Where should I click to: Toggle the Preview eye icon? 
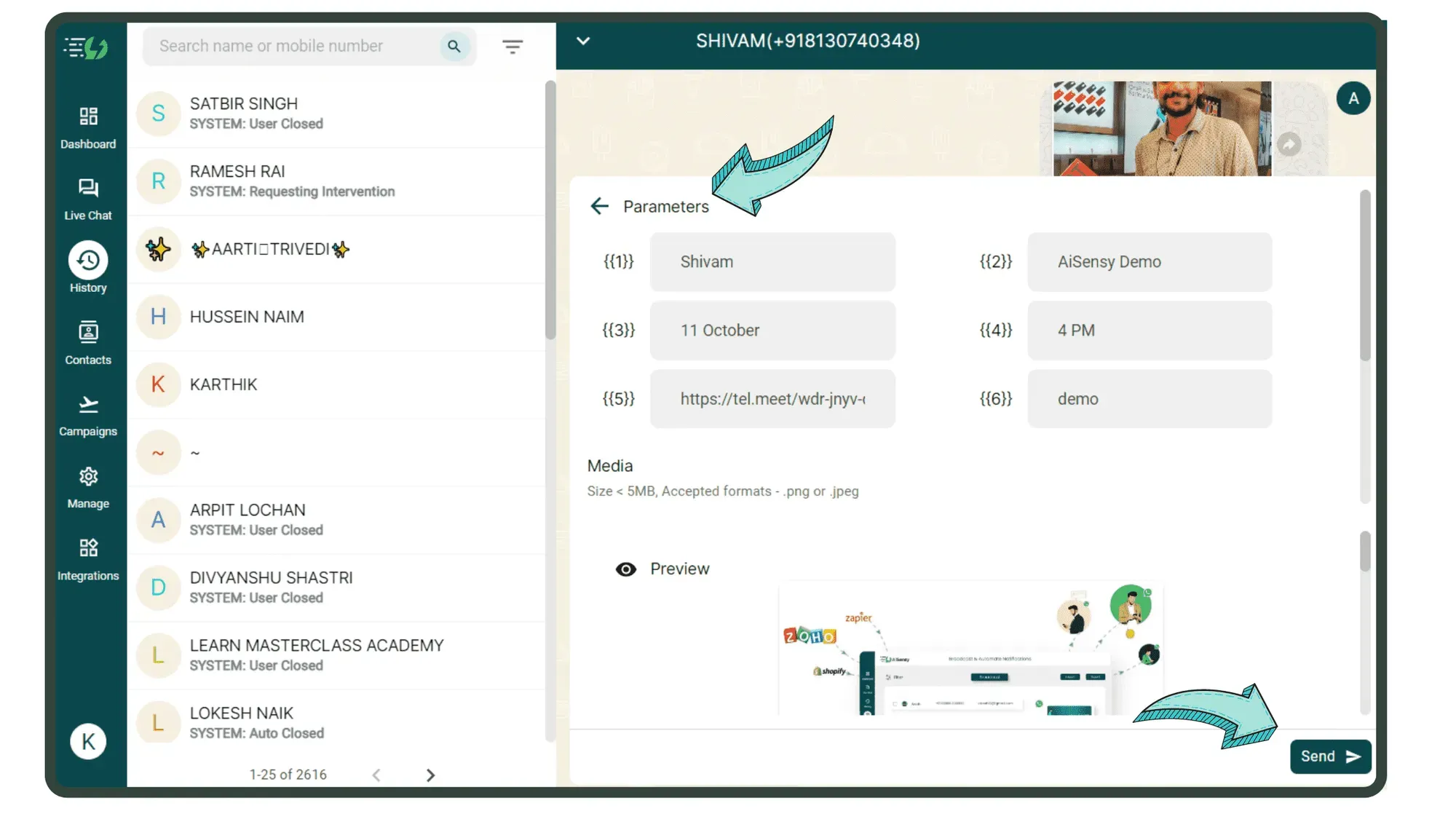point(626,569)
